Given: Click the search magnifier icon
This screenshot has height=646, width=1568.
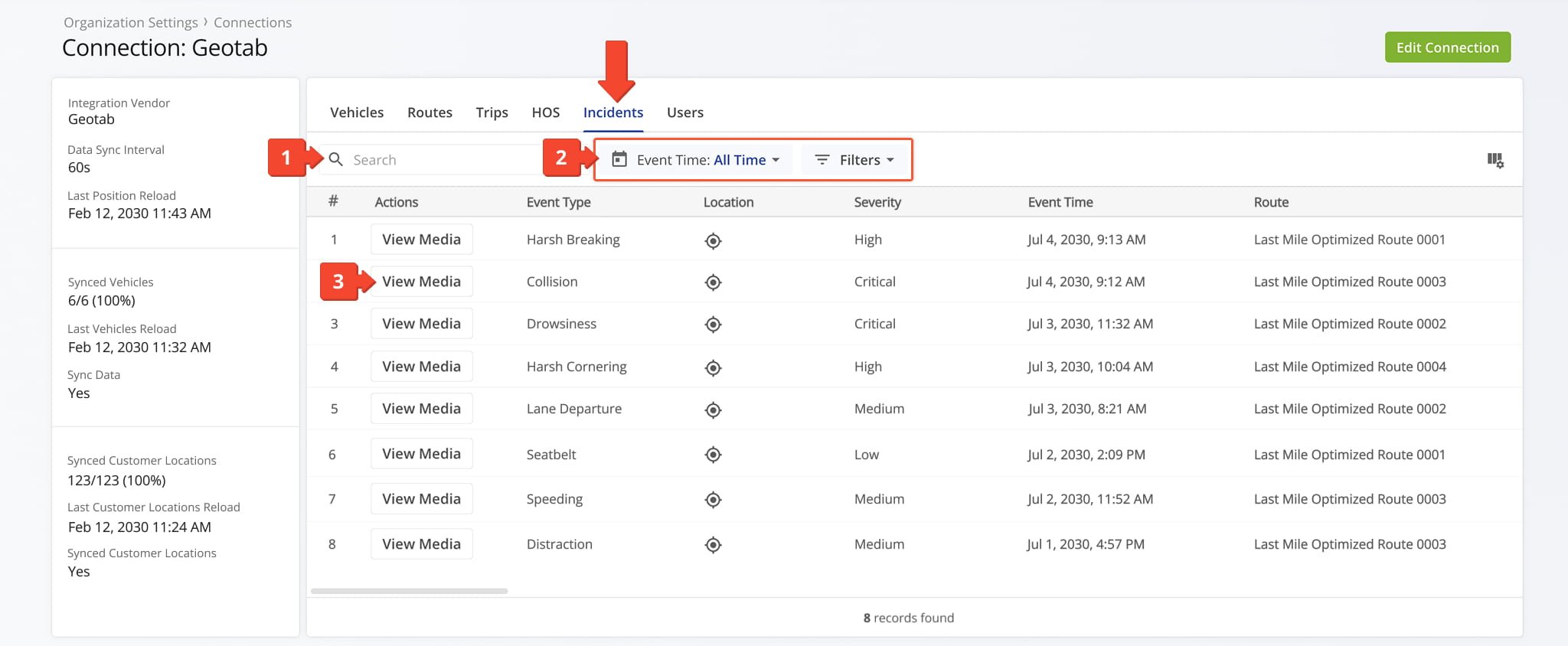Looking at the screenshot, I should click(335, 159).
